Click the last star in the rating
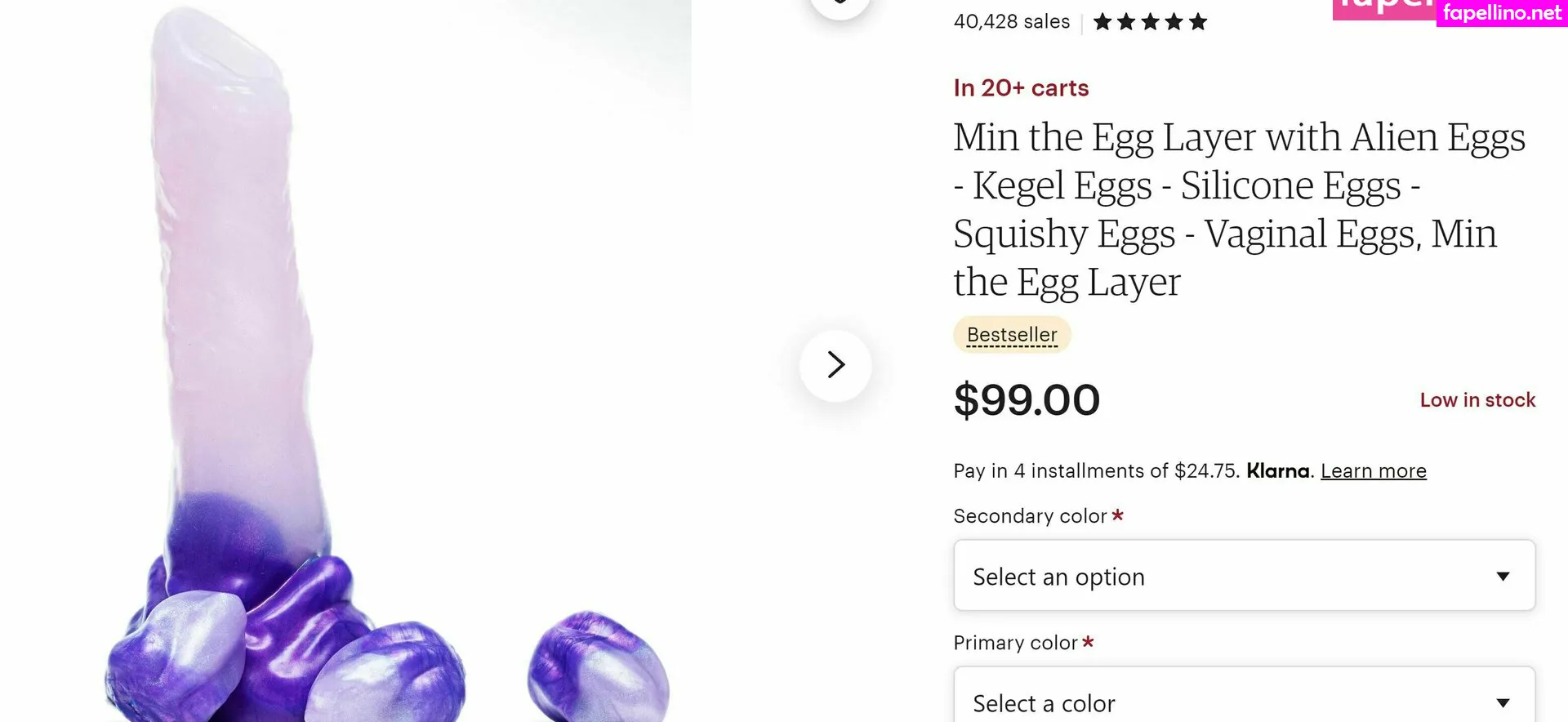 coord(1198,22)
